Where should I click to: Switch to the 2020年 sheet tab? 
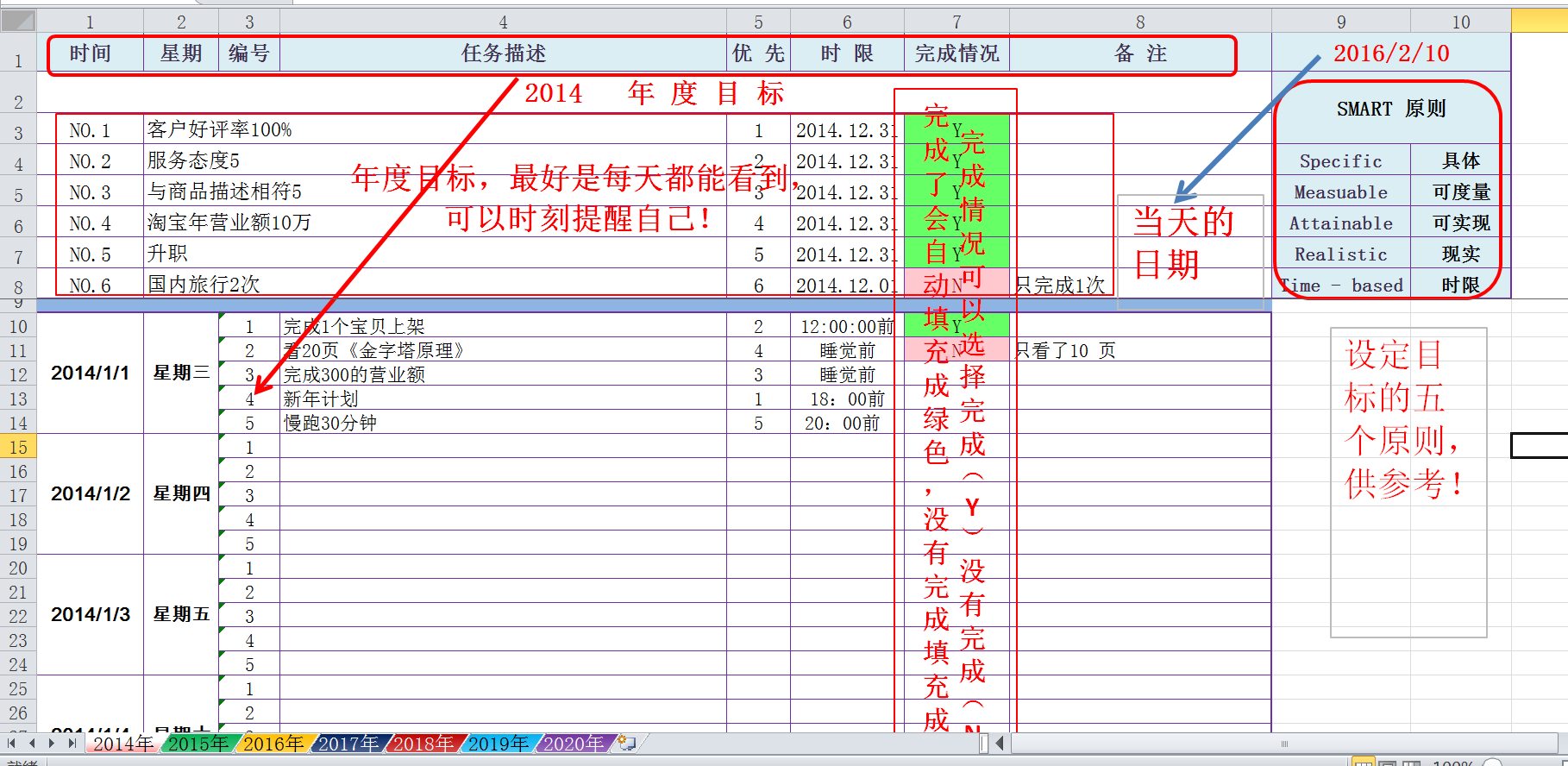(x=573, y=744)
